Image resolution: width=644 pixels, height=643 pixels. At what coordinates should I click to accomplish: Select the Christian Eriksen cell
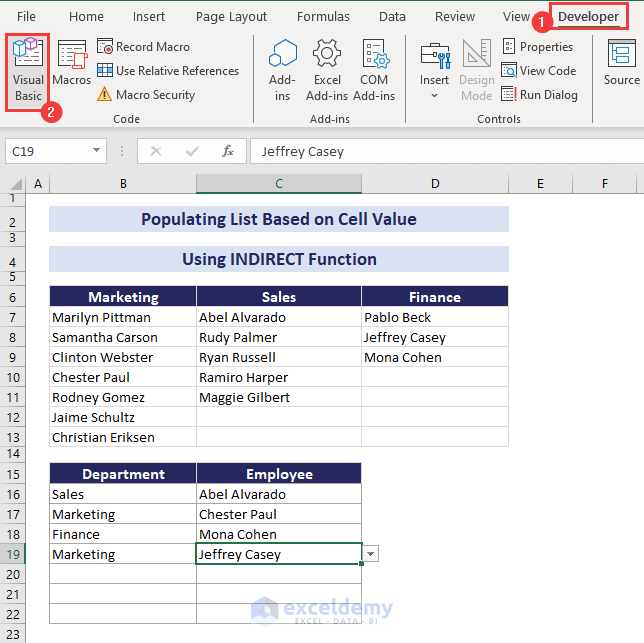click(123, 437)
